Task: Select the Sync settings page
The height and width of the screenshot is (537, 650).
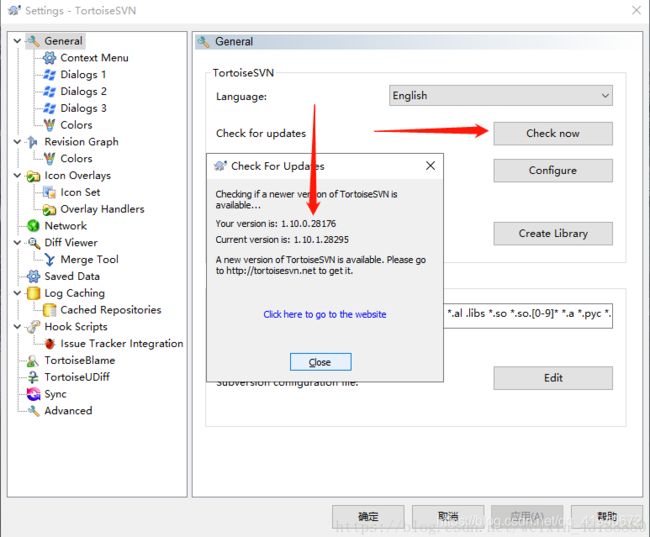Action: [55, 394]
